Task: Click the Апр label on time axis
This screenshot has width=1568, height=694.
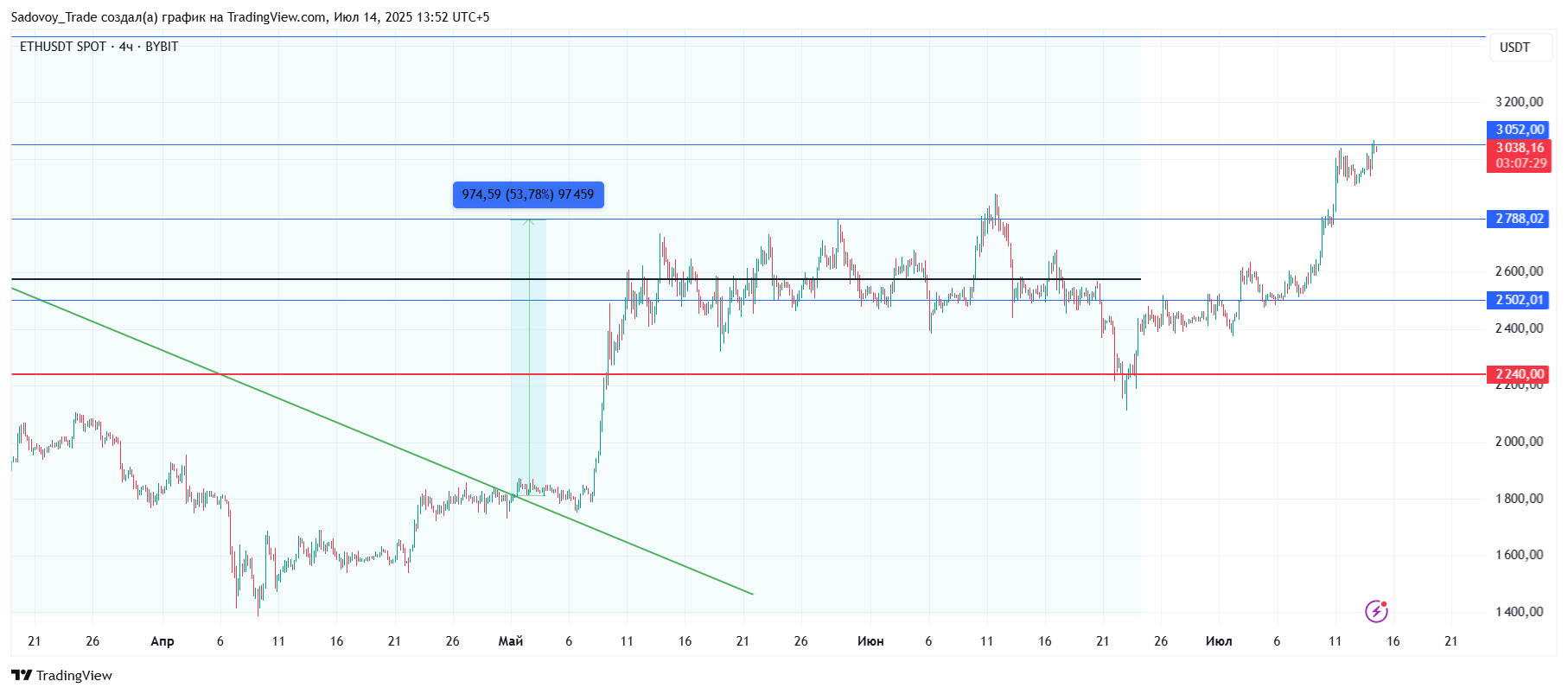Action: click(163, 641)
